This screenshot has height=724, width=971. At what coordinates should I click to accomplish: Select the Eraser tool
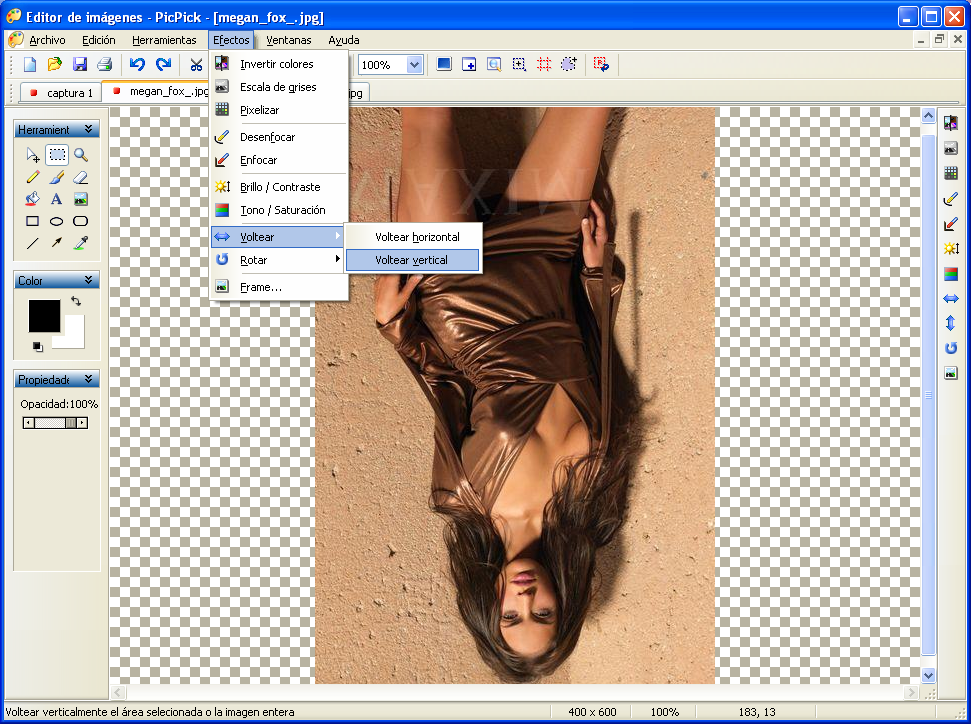pos(81,178)
